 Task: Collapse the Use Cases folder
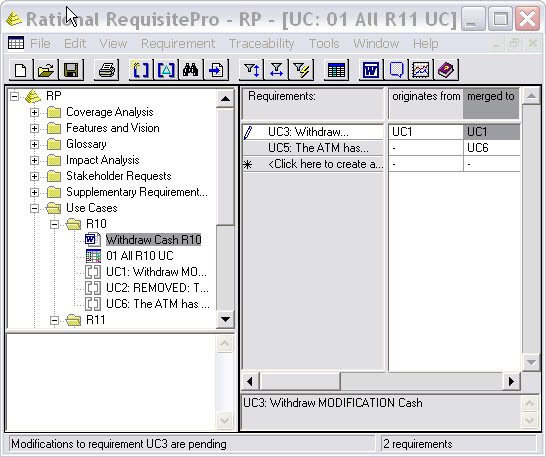click(34, 208)
